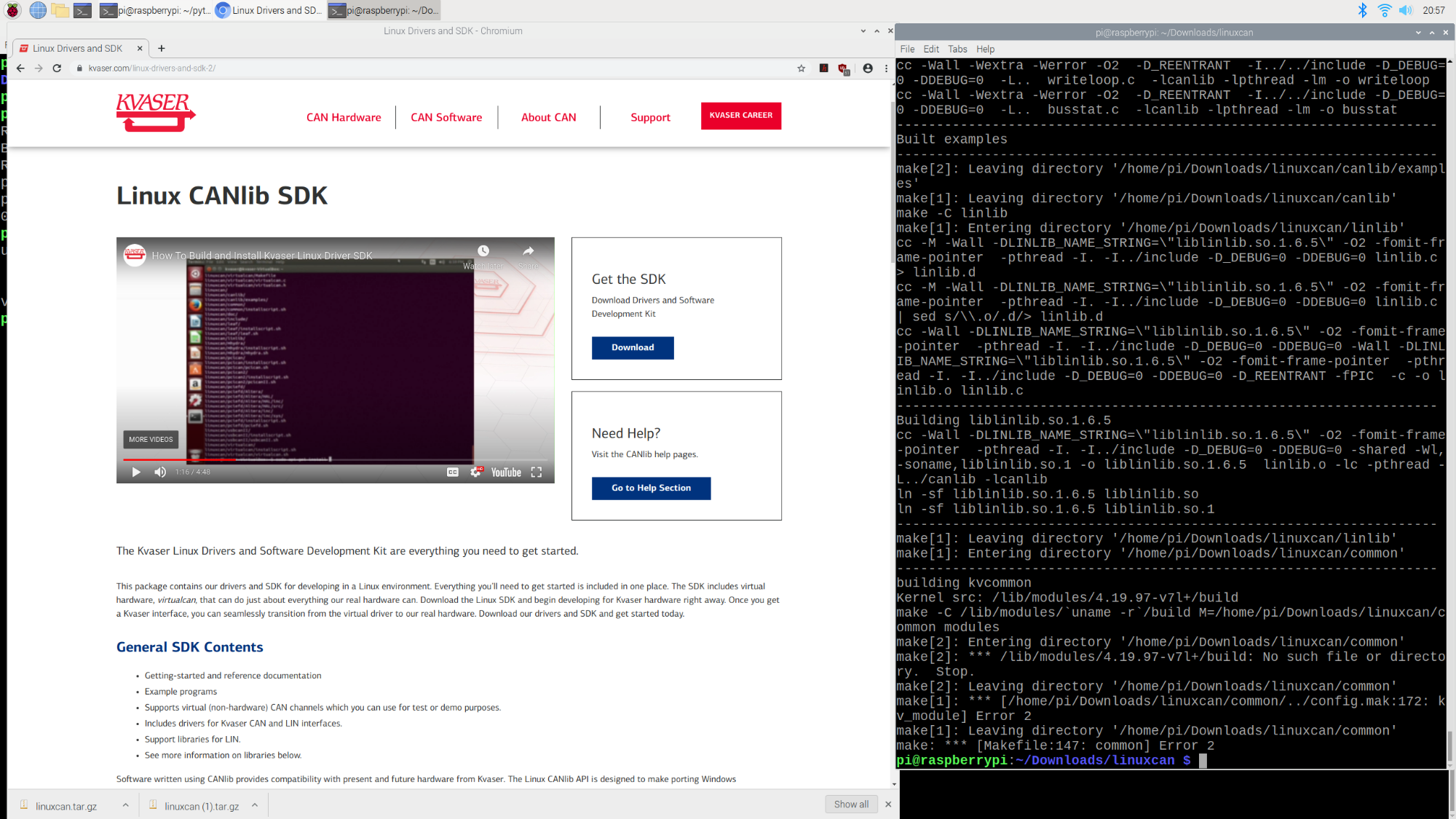Image resolution: width=1456 pixels, height=819 pixels.
Task: Open the CAN Hardware menu
Action: point(344,117)
